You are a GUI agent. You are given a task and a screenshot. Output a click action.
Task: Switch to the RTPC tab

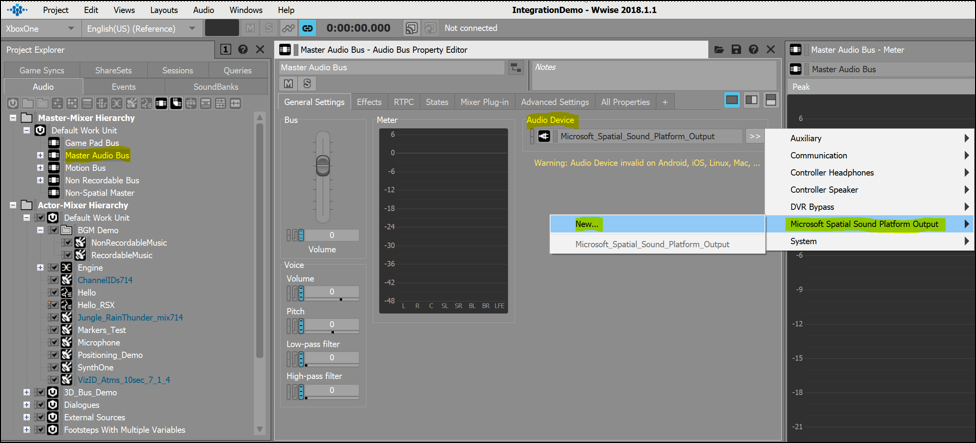click(404, 102)
